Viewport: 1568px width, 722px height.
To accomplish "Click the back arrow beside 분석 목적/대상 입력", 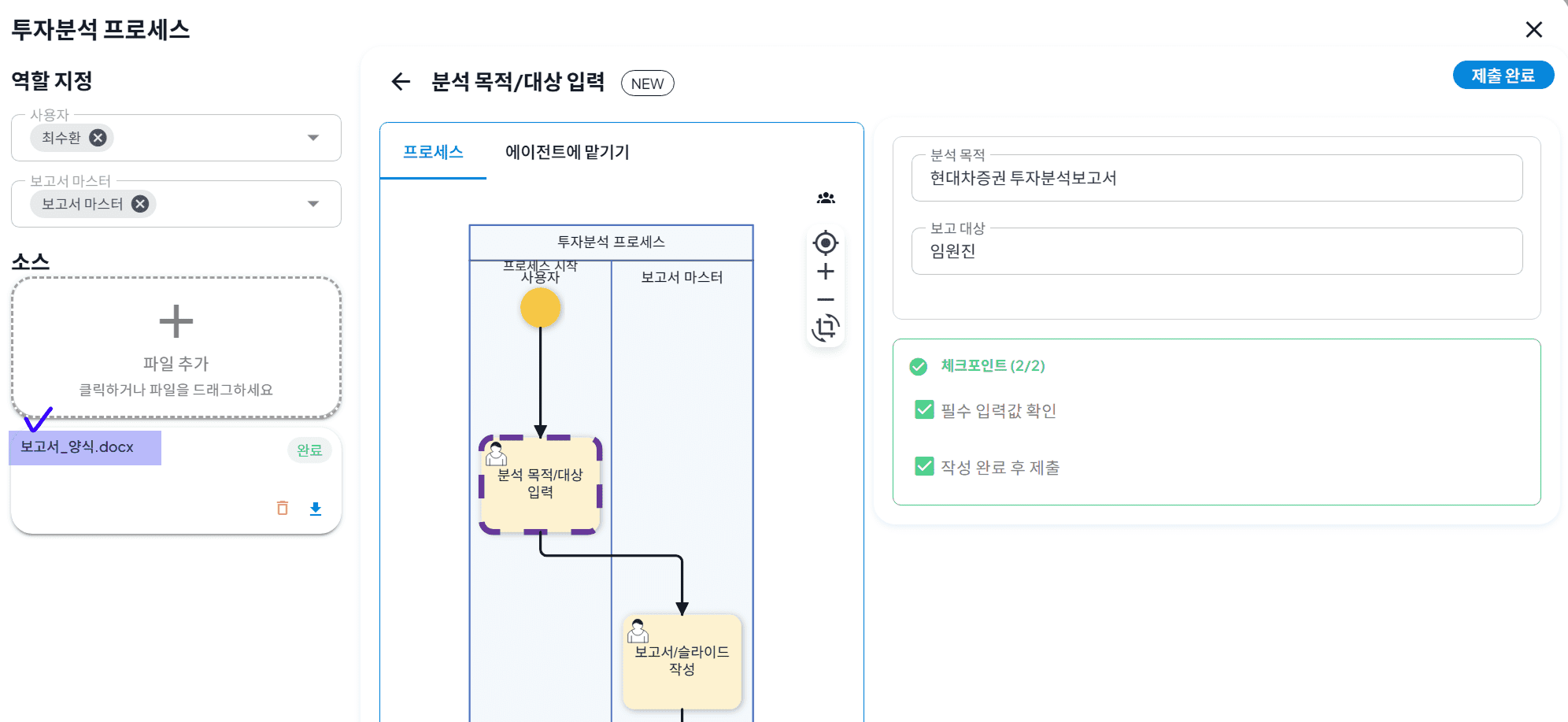I will (x=401, y=82).
